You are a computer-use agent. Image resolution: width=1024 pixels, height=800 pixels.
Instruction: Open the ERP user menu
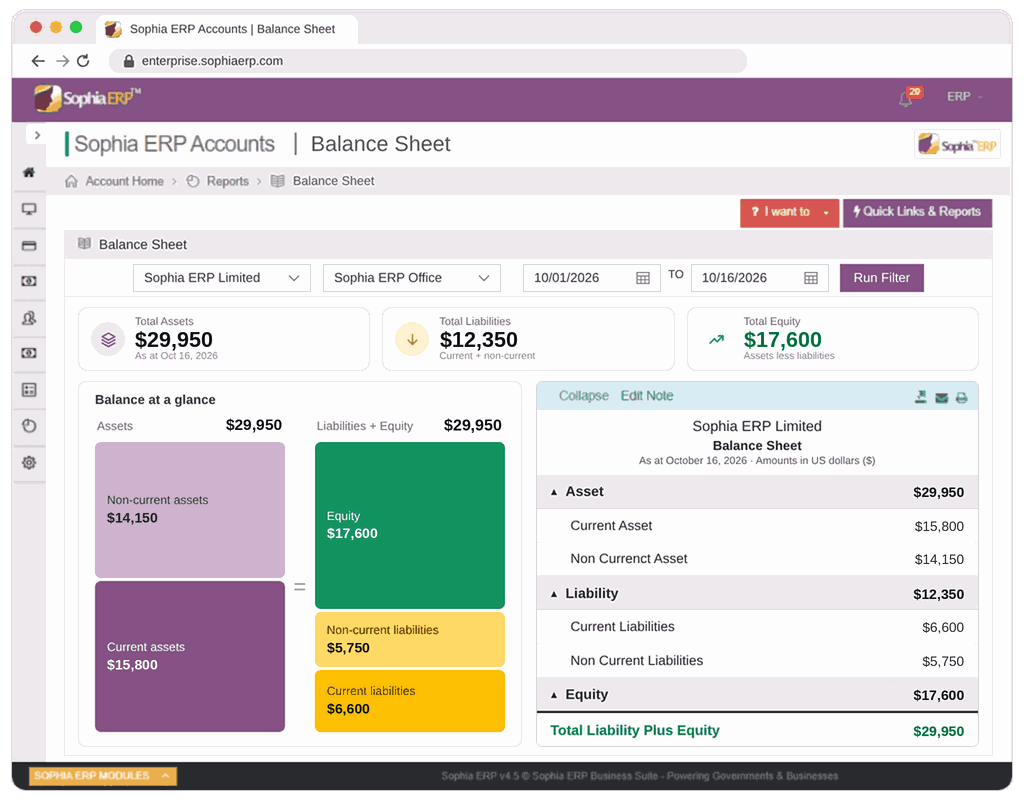tap(965, 97)
